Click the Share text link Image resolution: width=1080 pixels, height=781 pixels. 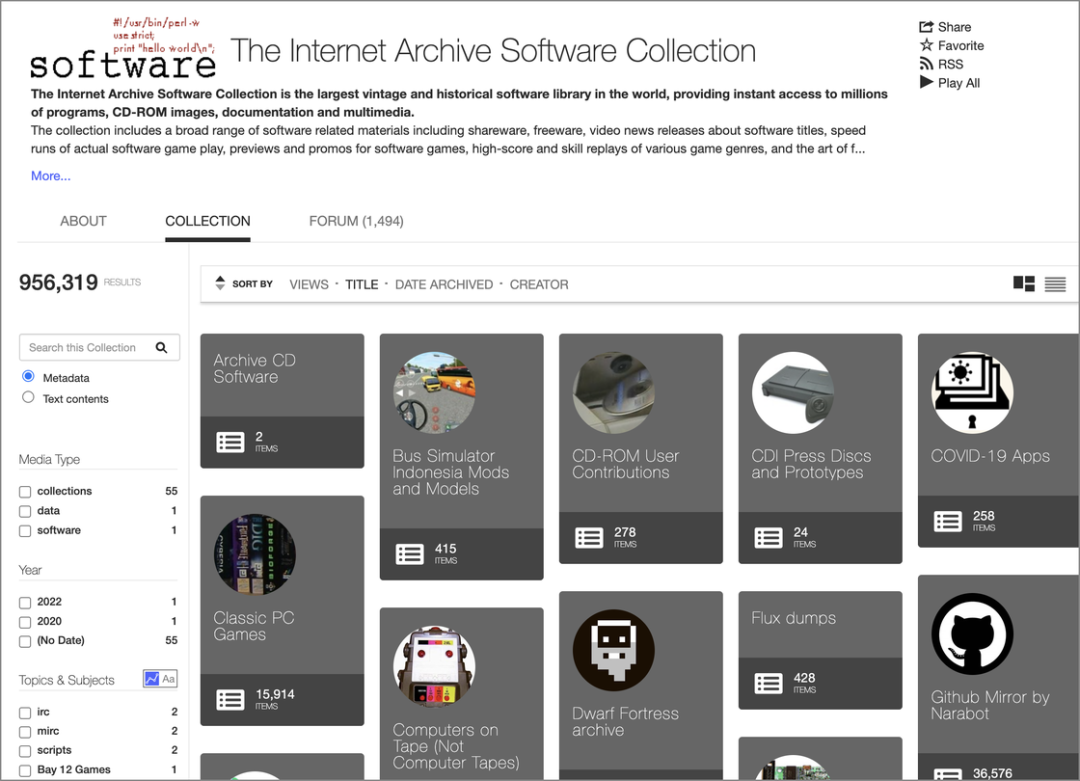954,27
